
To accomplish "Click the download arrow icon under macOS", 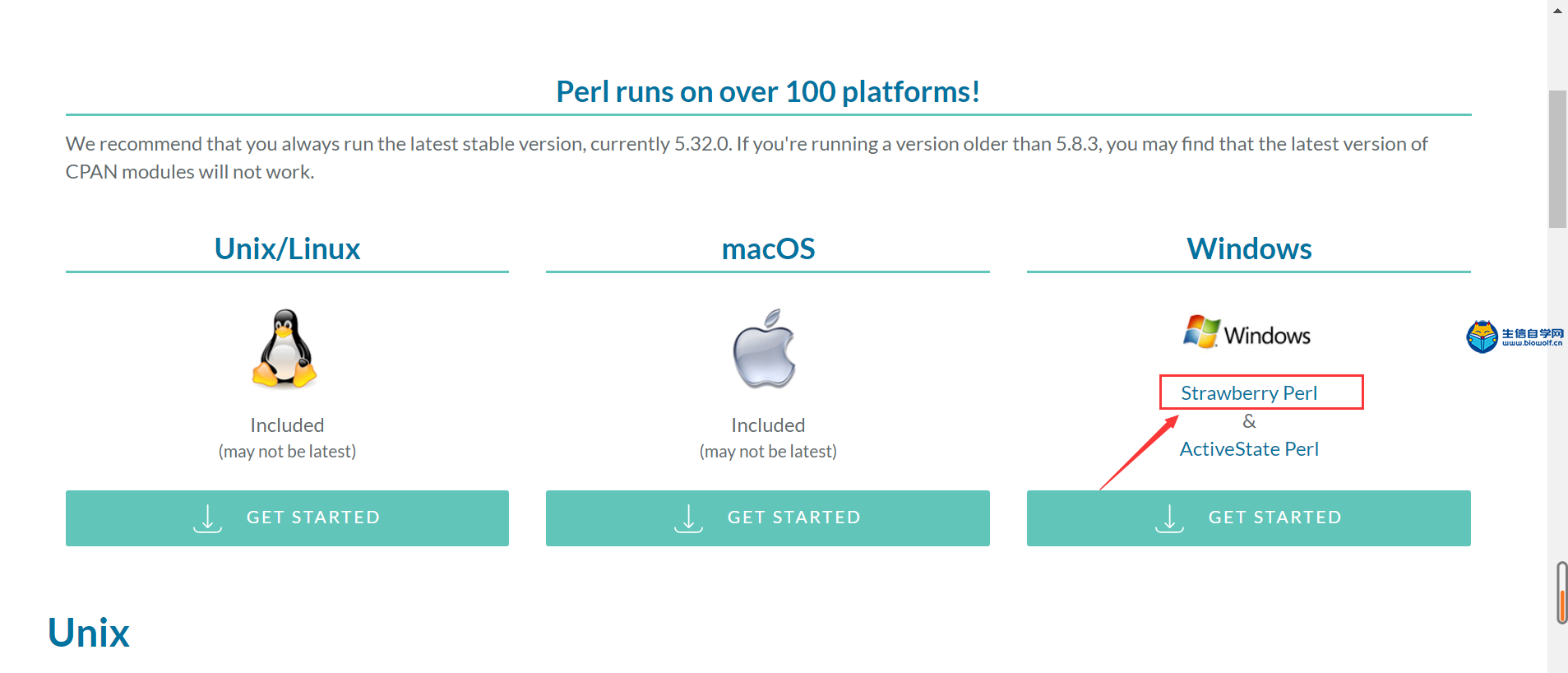I will pos(689,518).
